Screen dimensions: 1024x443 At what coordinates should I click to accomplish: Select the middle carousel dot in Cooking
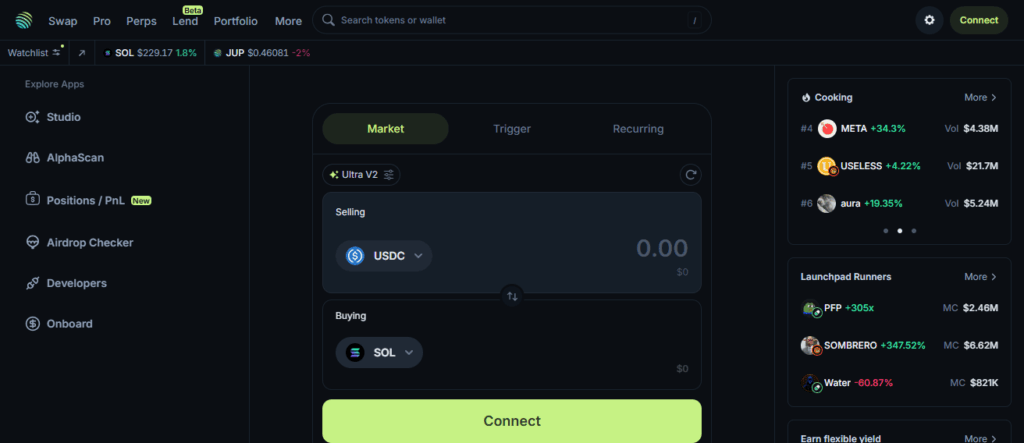[x=898, y=231]
